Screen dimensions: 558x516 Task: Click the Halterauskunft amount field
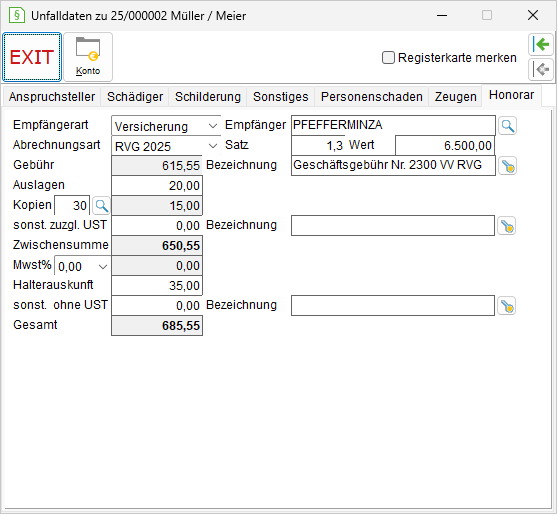157,285
